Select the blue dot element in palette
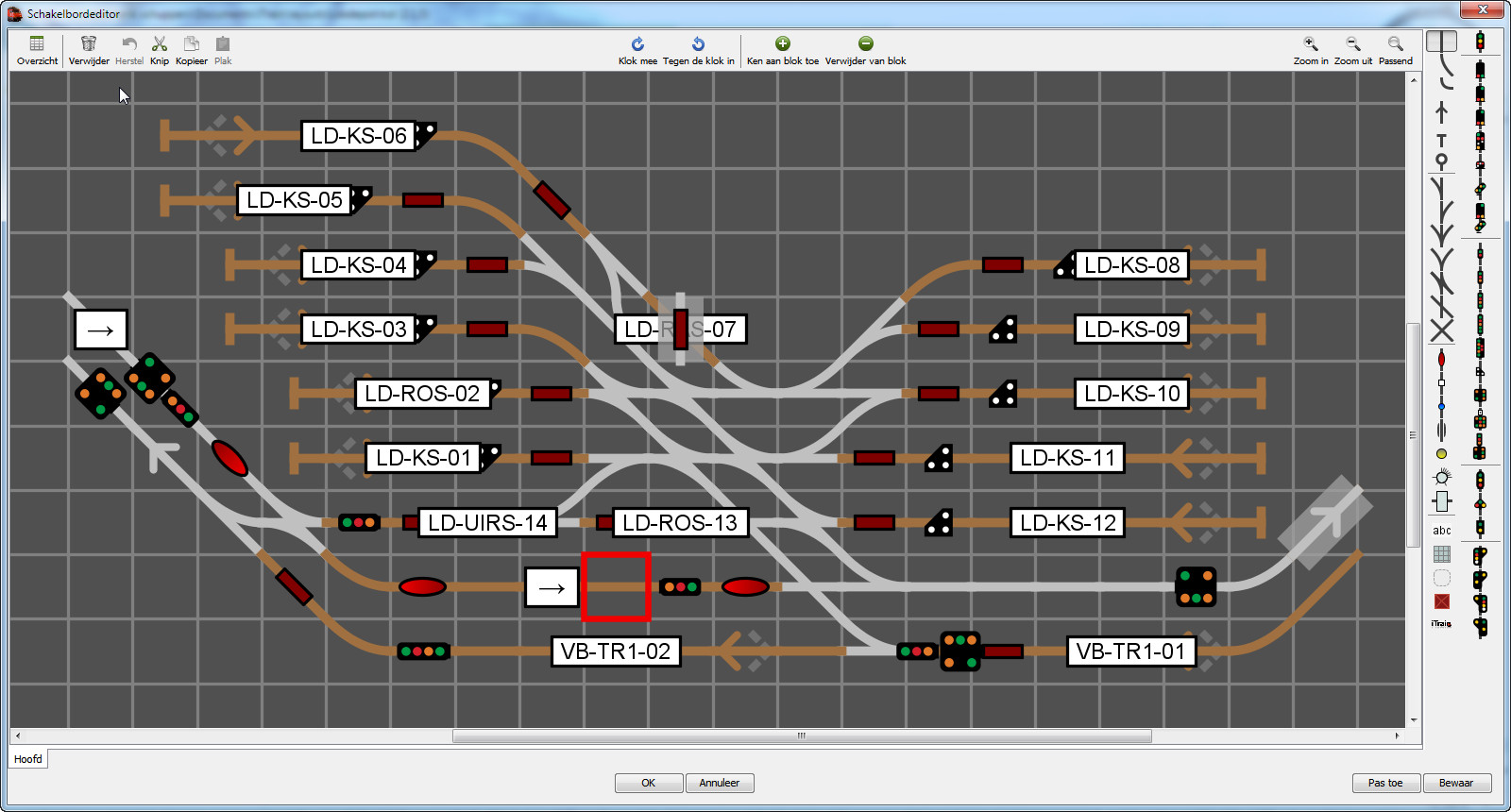The width and height of the screenshot is (1511, 812). click(1441, 406)
